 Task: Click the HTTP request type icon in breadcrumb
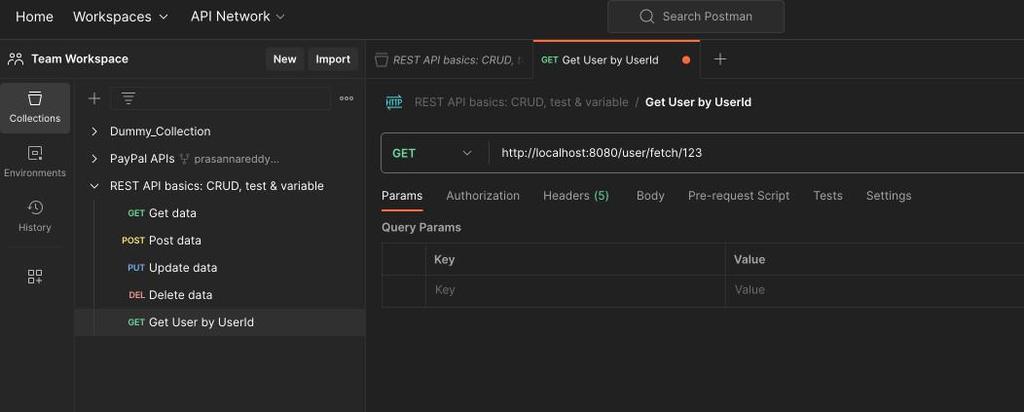point(394,103)
